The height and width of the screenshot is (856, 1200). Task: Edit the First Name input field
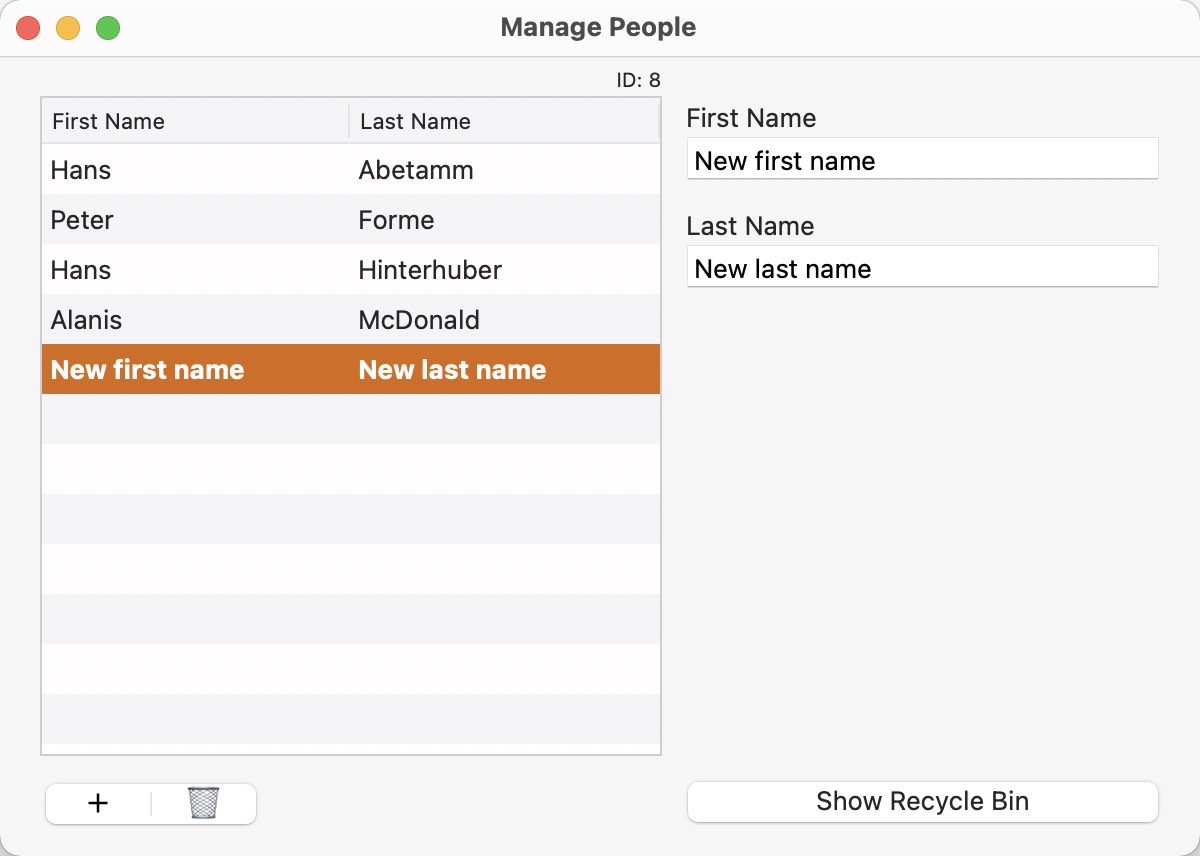coord(922,160)
